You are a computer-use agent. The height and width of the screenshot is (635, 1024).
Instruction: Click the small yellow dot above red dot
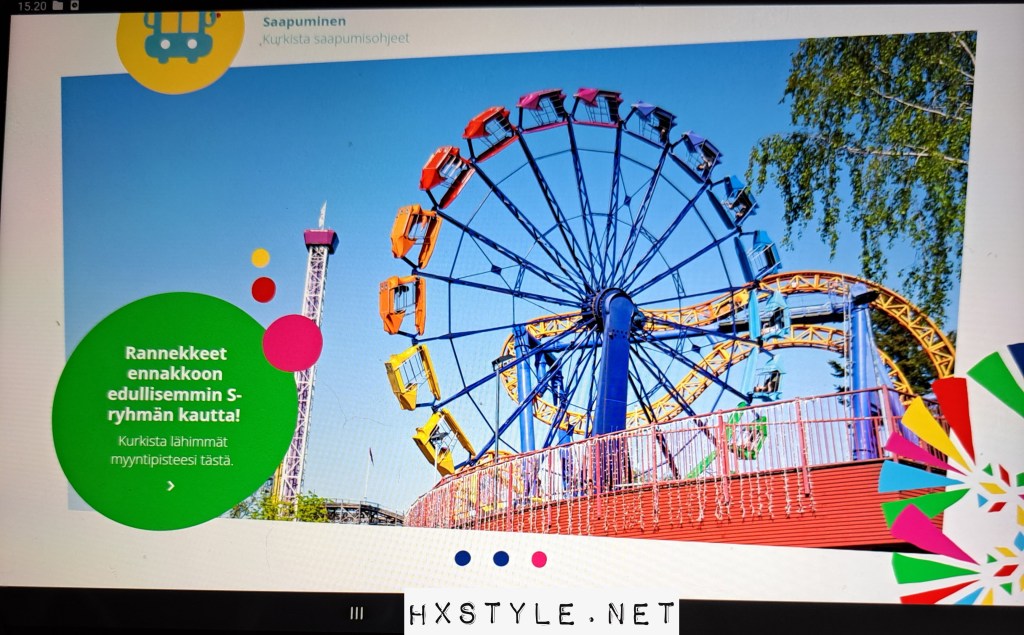point(260,258)
